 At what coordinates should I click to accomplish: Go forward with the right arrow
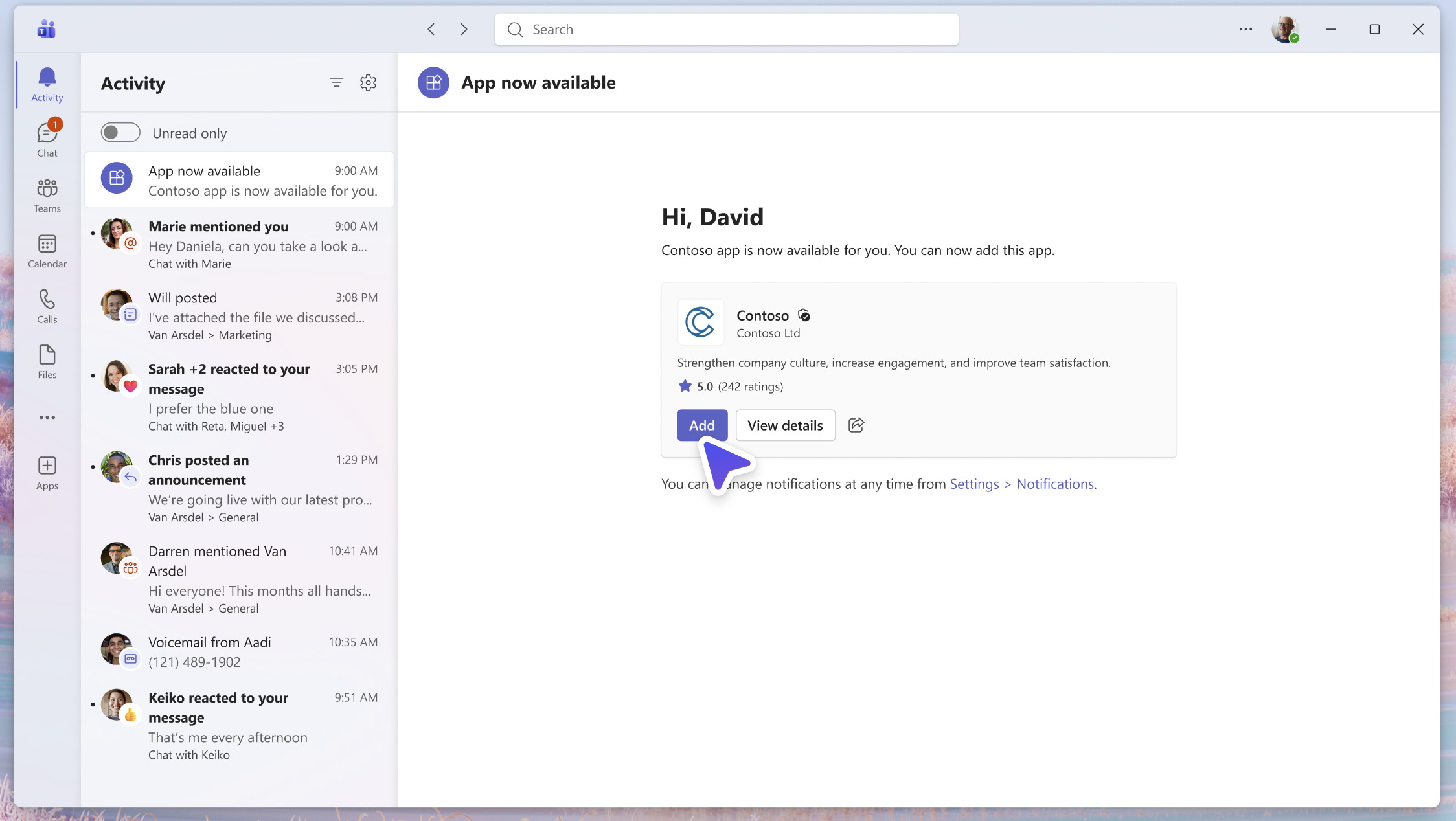pyautogui.click(x=464, y=29)
